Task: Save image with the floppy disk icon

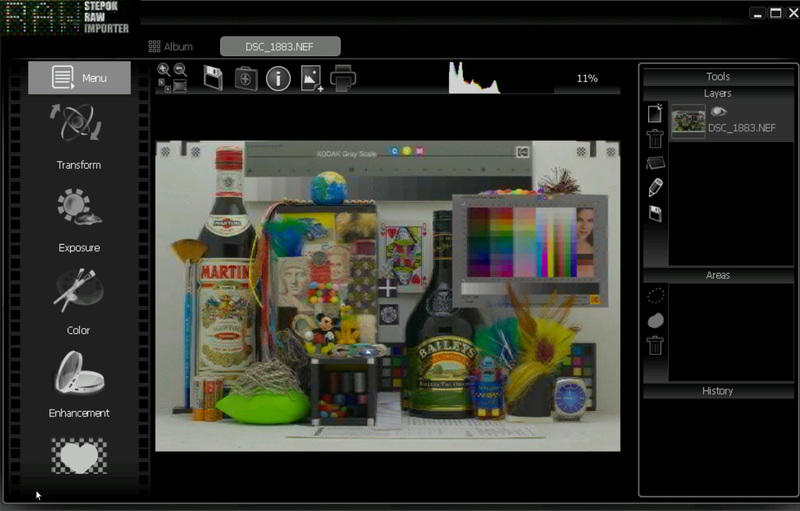Action: point(213,78)
